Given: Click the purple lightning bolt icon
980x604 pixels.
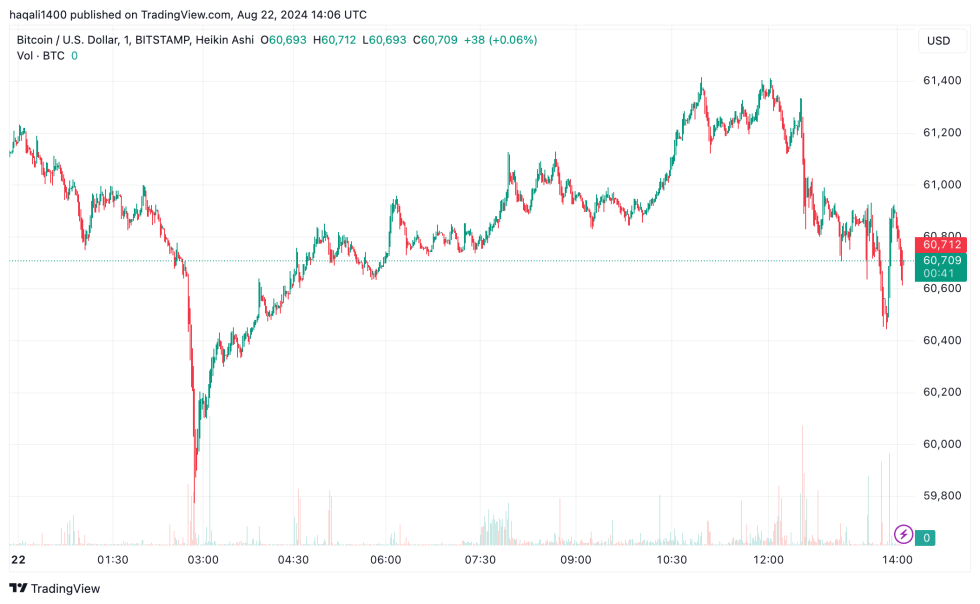Looking at the screenshot, I should pos(903,536).
